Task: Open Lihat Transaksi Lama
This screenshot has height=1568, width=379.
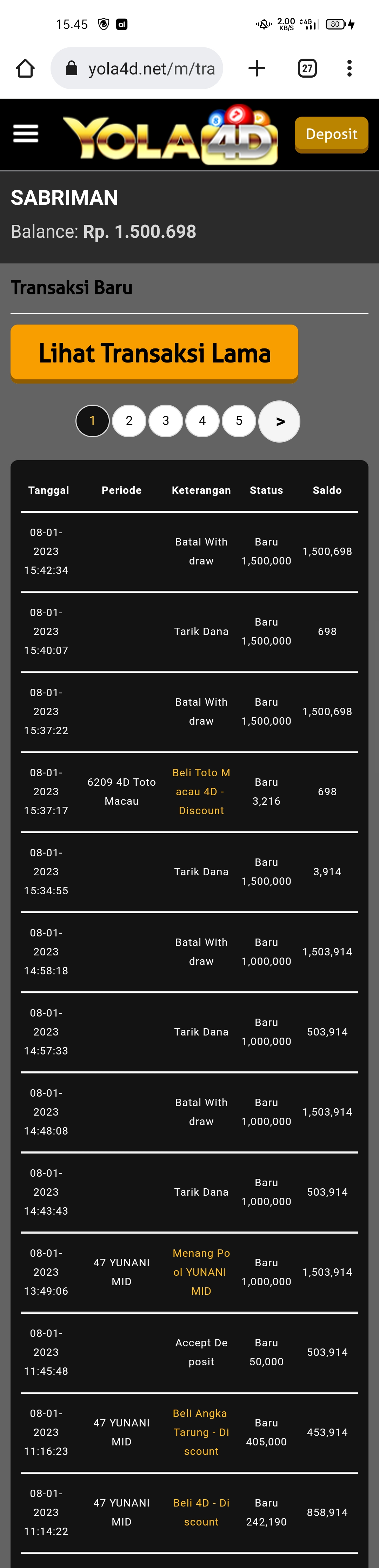Action: (154, 353)
